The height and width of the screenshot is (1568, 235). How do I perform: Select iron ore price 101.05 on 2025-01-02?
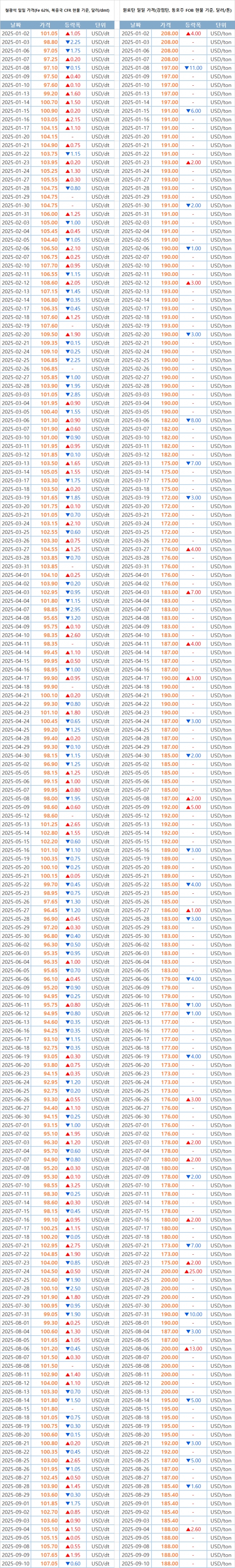tap(49, 34)
